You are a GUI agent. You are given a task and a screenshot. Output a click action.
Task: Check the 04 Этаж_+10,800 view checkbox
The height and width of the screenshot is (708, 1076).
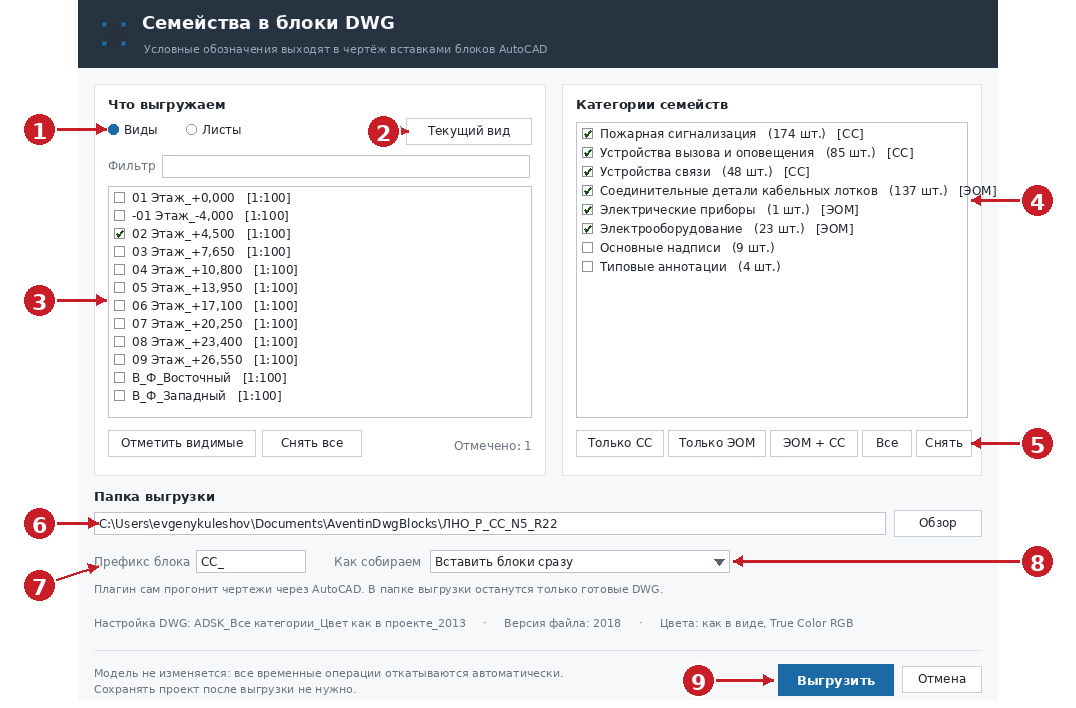(x=119, y=270)
